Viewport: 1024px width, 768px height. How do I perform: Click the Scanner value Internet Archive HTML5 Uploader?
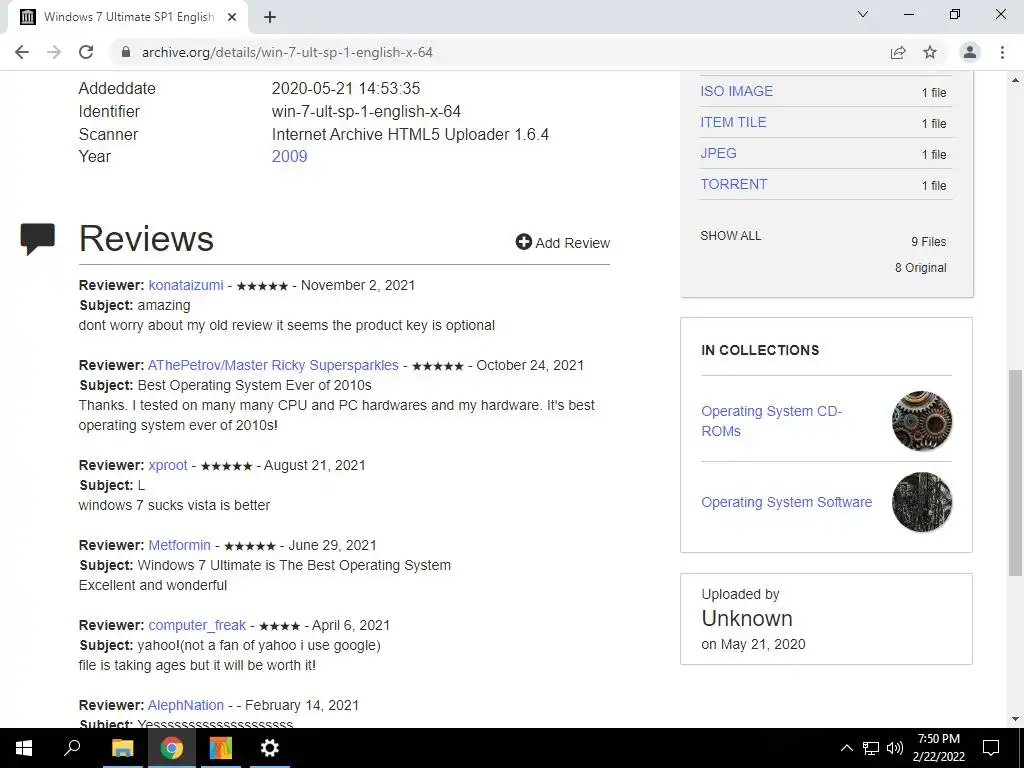pos(410,135)
